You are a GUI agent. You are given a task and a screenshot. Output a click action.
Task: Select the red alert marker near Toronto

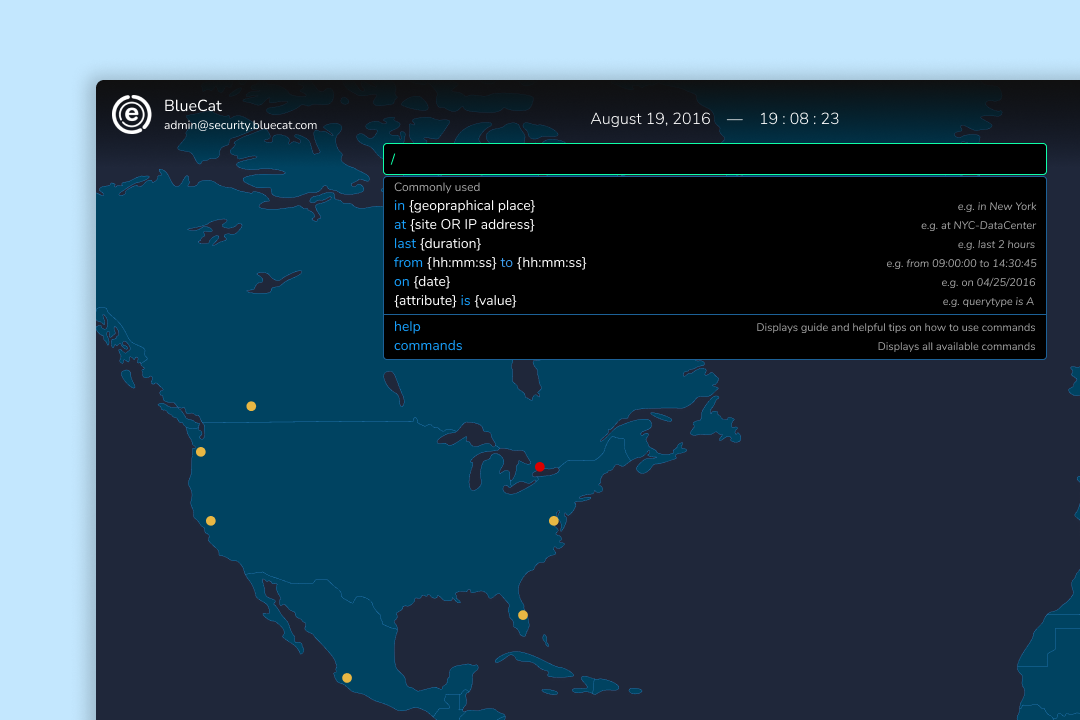click(540, 467)
